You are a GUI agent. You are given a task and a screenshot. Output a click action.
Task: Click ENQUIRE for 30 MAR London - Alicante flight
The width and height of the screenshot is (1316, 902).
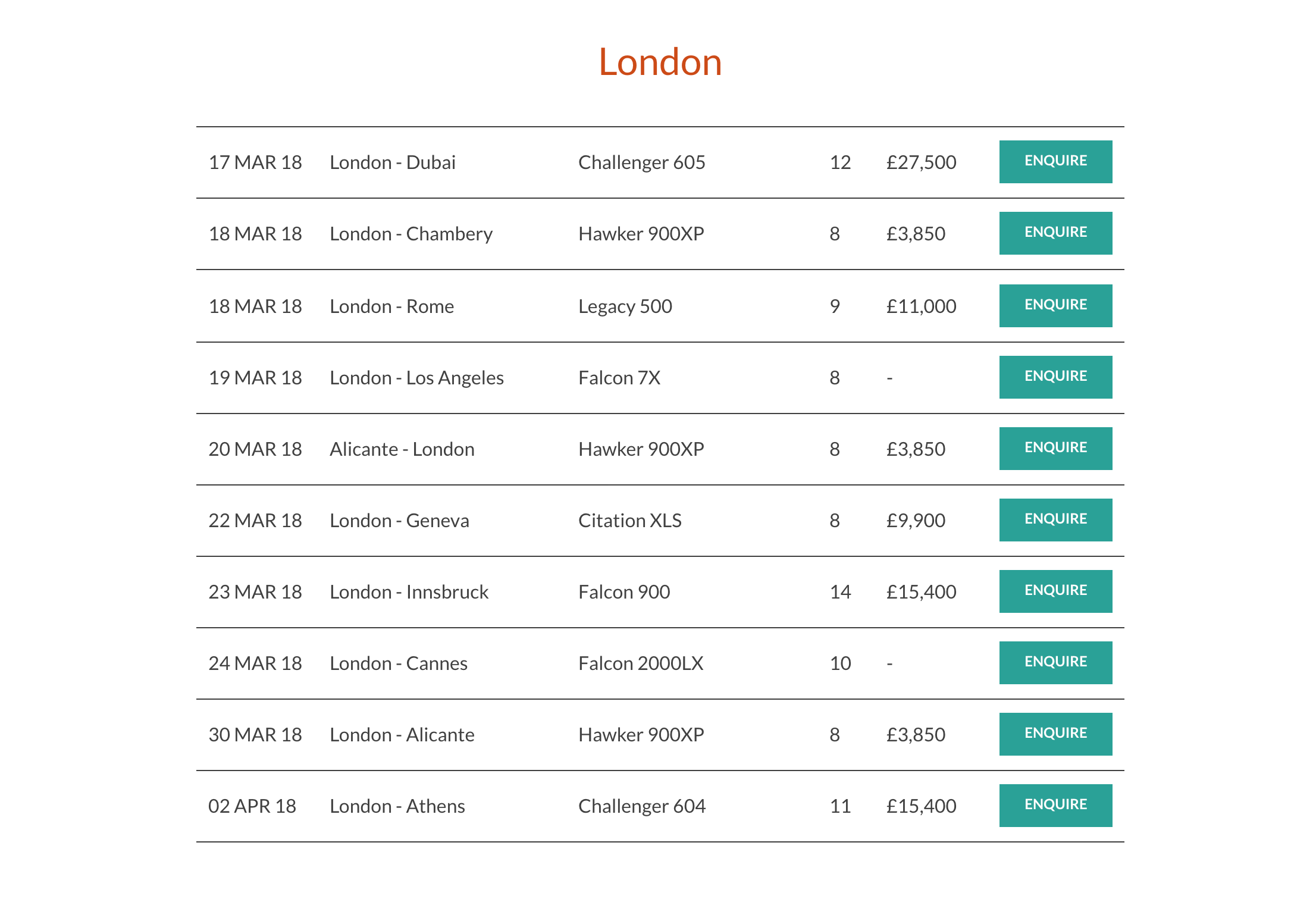[1055, 734]
